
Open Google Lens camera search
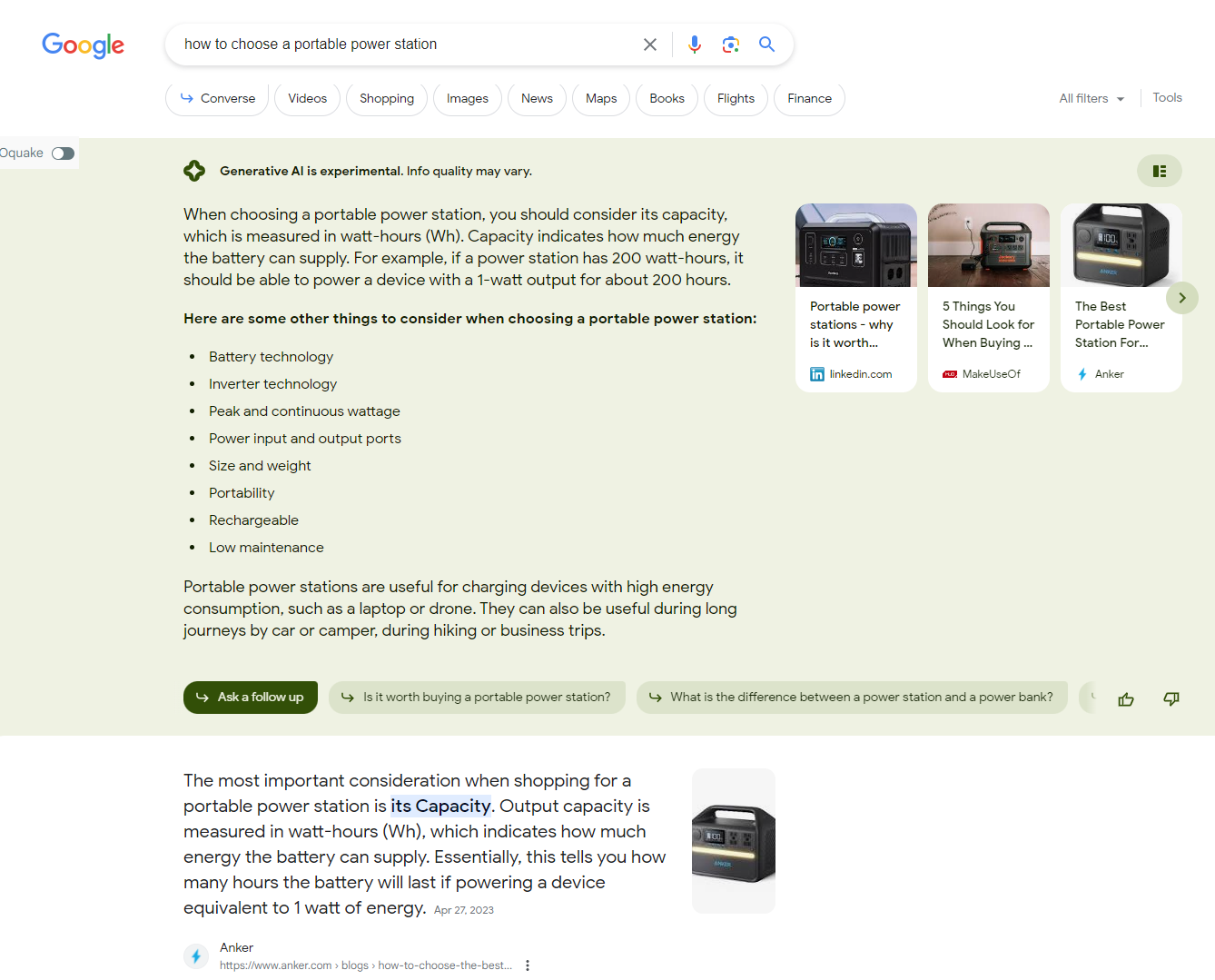pos(730,44)
